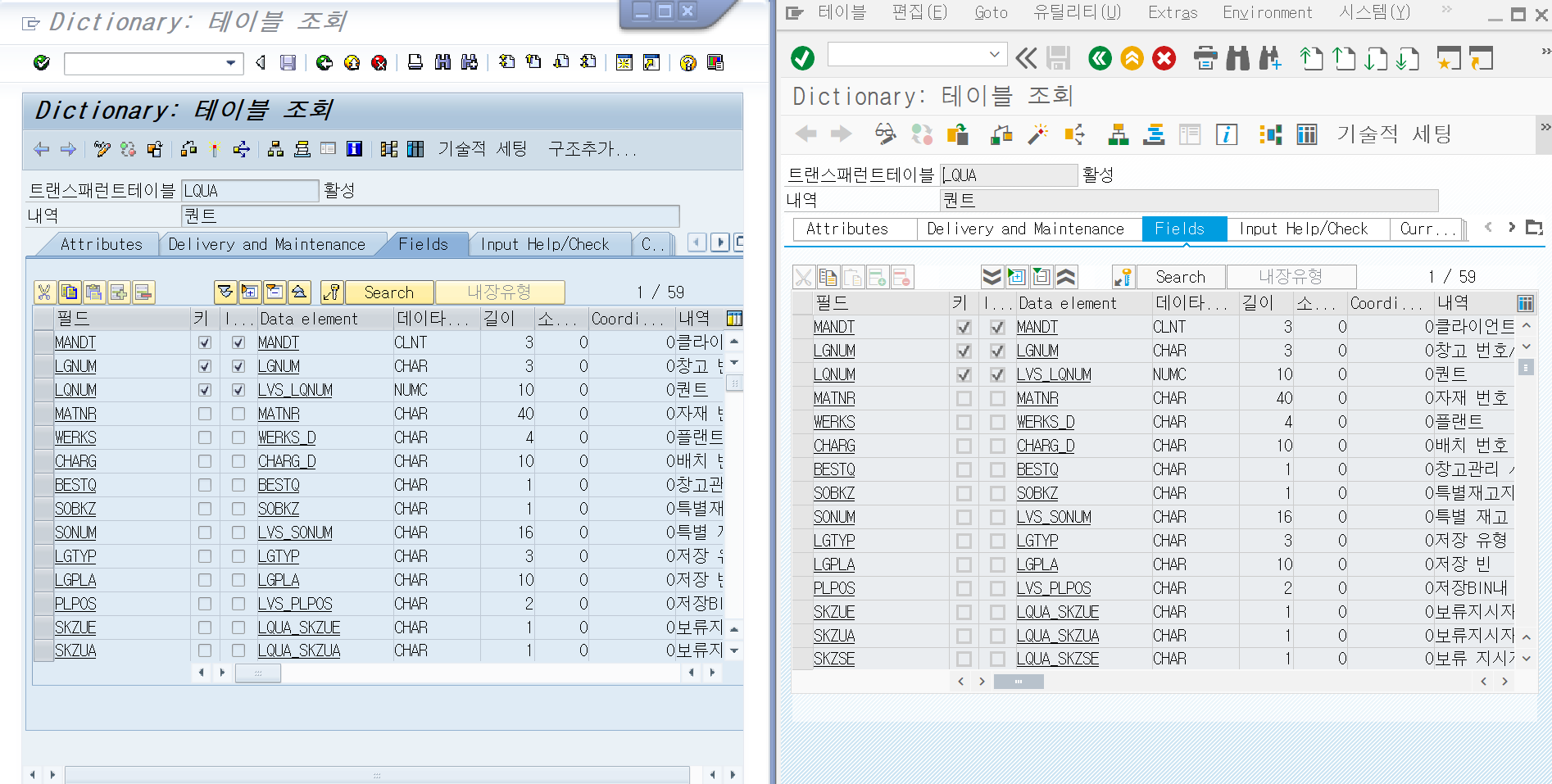Screen dimensions: 1552x784
Task: Click orange Exit up-arrow icon in right window
Action: 1132,58
